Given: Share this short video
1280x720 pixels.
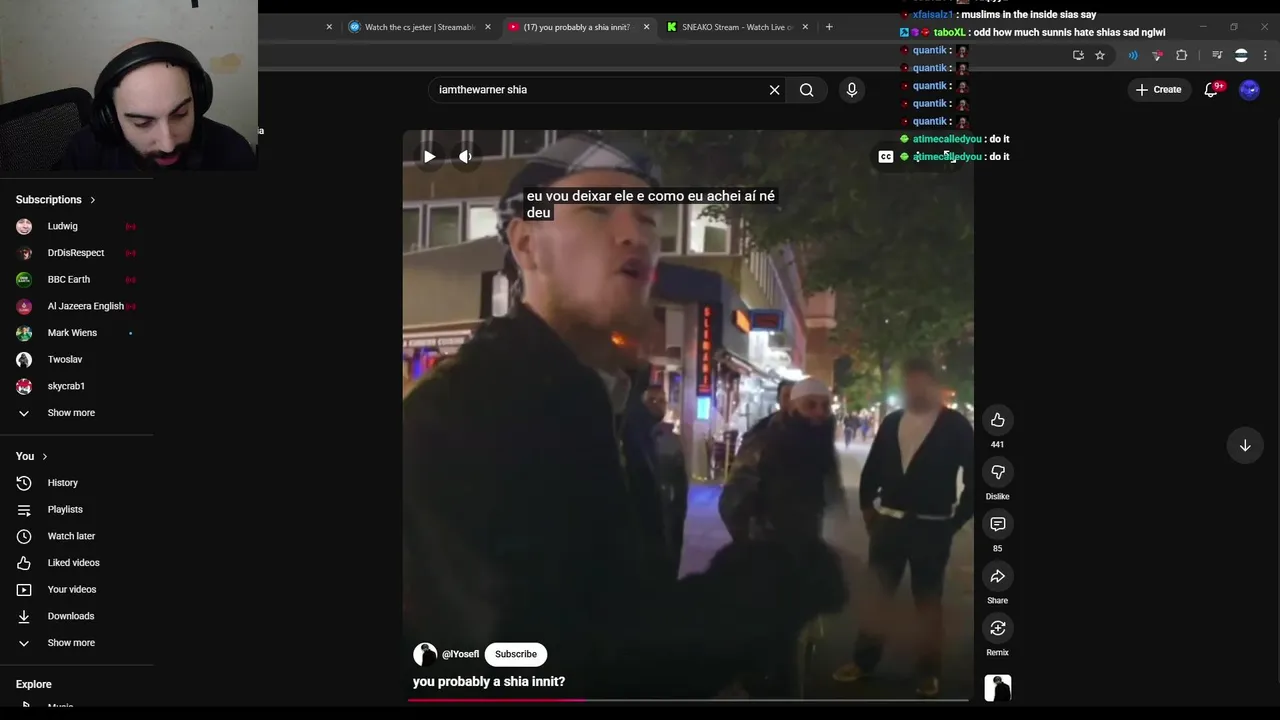Looking at the screenshot, I should point(997,576).
